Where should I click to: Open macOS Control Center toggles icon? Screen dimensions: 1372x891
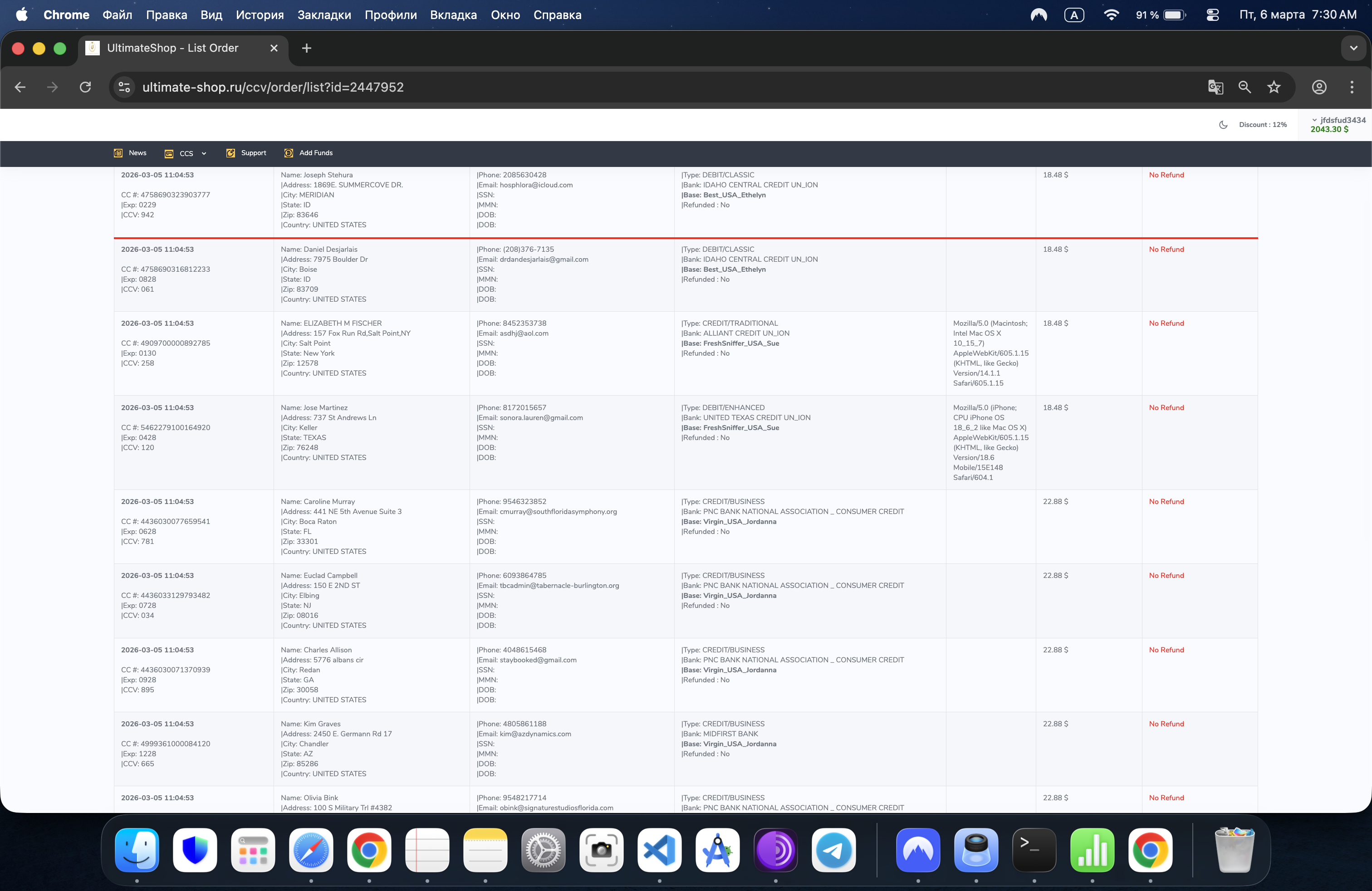[x=1212, y=15]
